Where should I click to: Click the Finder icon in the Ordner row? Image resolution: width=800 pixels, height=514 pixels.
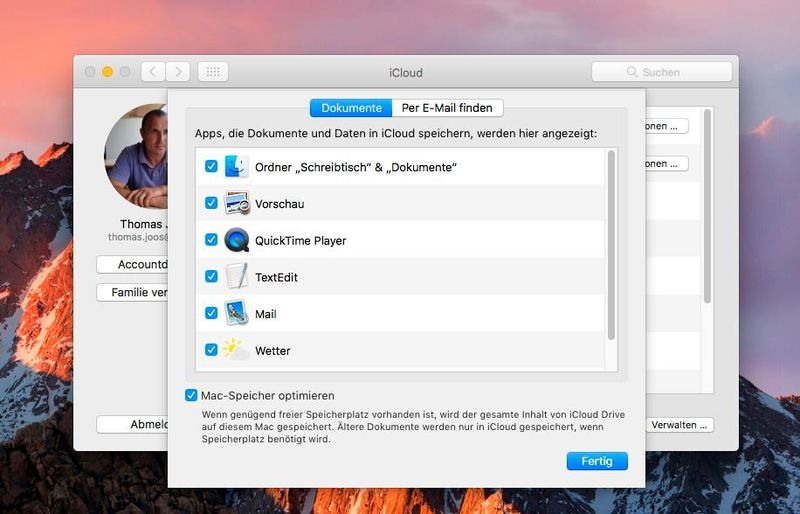(x=237, y=166)
